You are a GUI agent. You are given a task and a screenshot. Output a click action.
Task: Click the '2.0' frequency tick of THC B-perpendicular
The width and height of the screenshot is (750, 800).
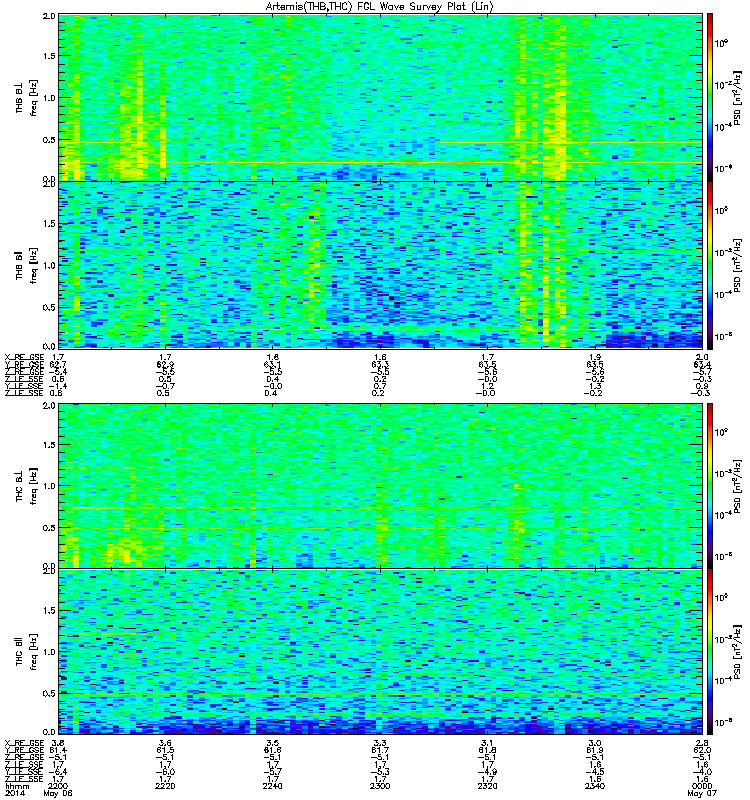pyautogui.click(x=49, y=405)
